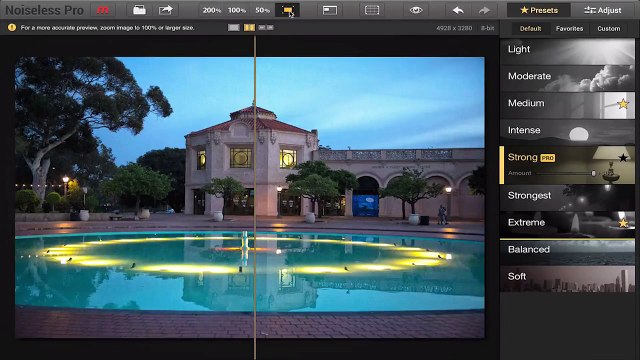Click the before/after split divider line
Viewport: 640px width, 360px height.
click(255, 198)
